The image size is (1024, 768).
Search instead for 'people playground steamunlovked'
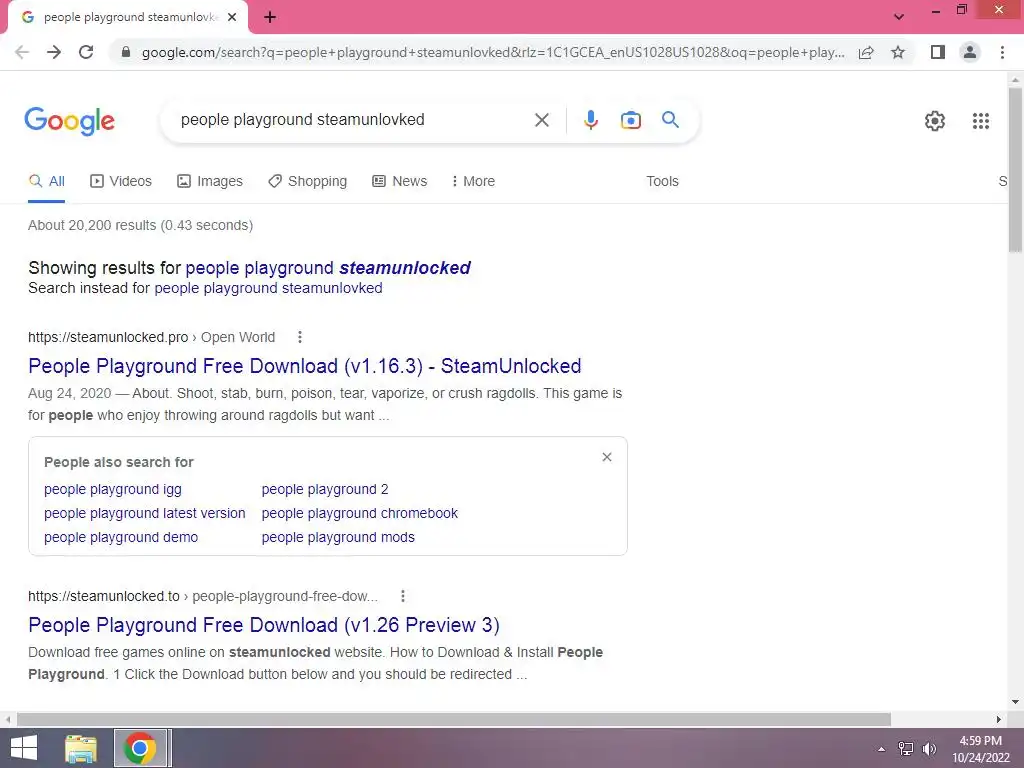pos(268,288)
